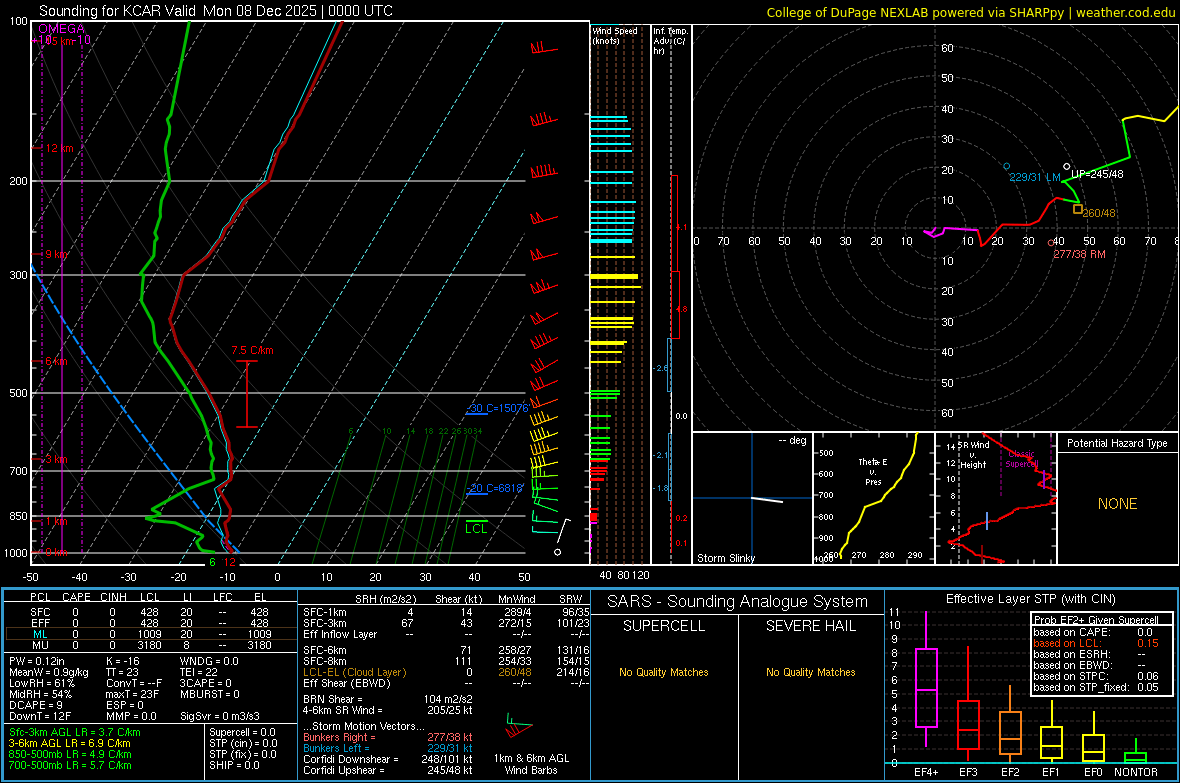Click the 'SR Wind v. Height' panel label
This screenshot has height=783, width=1180.
coord(975,455)
